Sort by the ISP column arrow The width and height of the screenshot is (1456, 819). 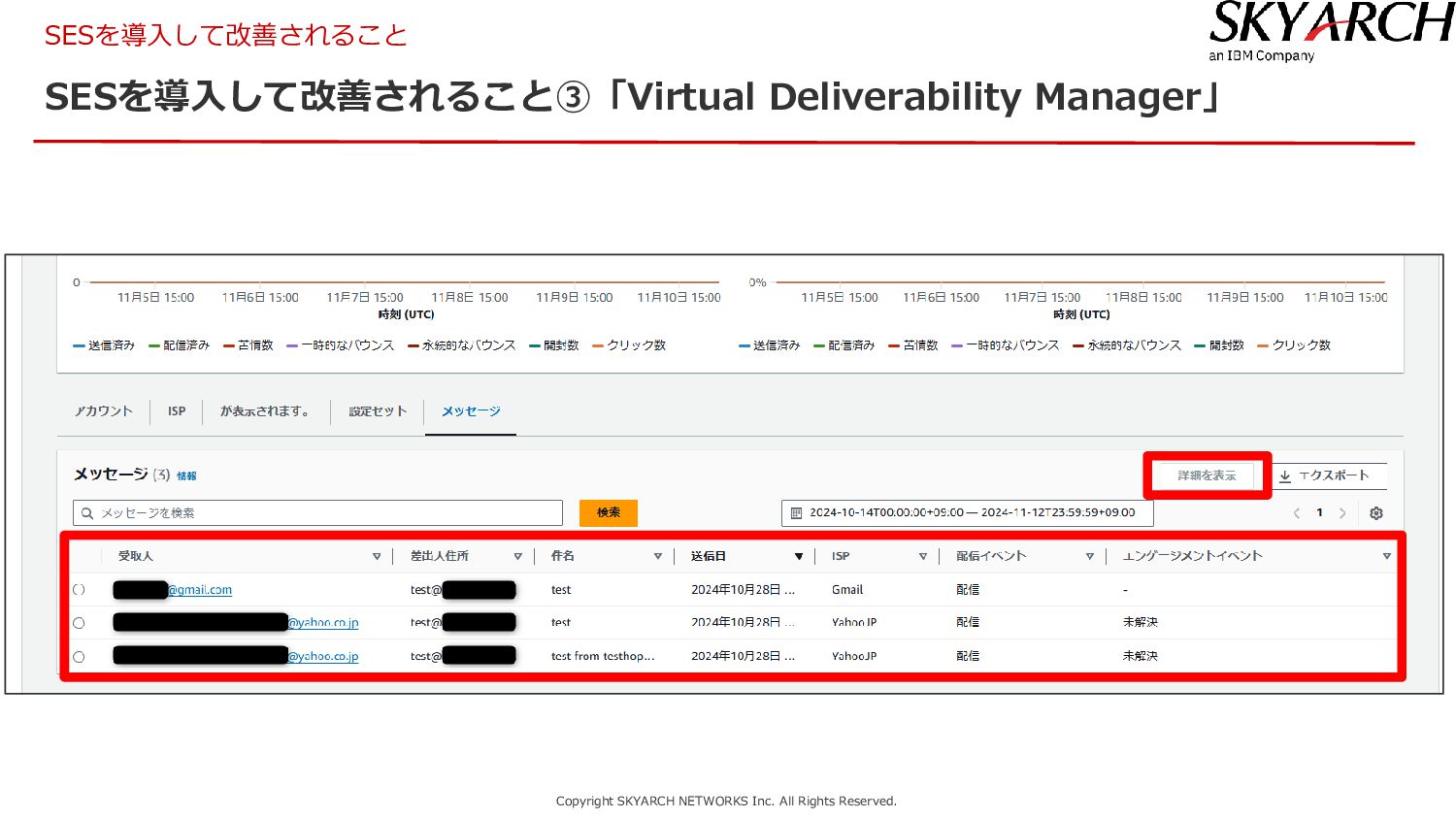[x=923, y=556]
